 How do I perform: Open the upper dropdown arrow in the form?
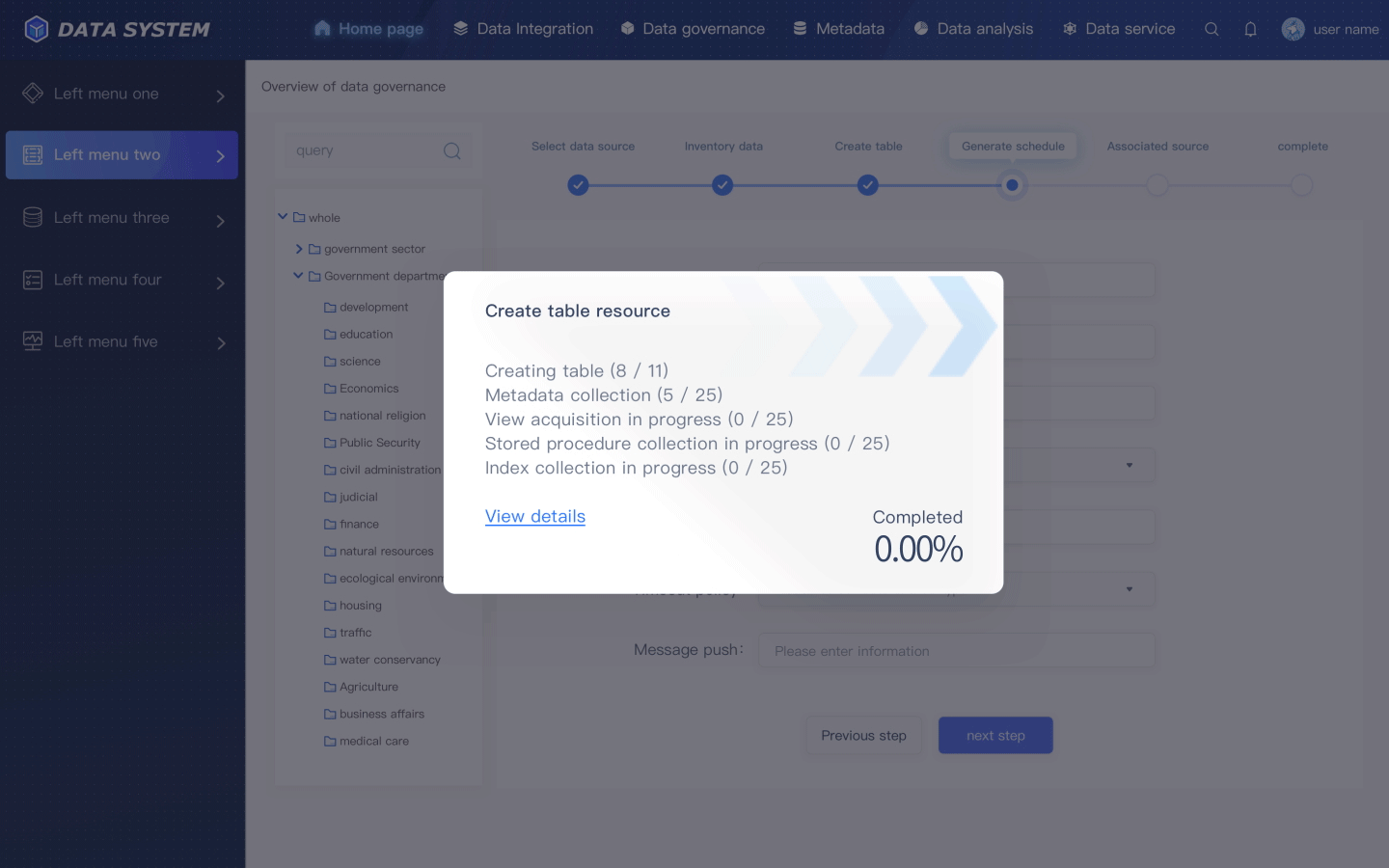pos(1130,466)
